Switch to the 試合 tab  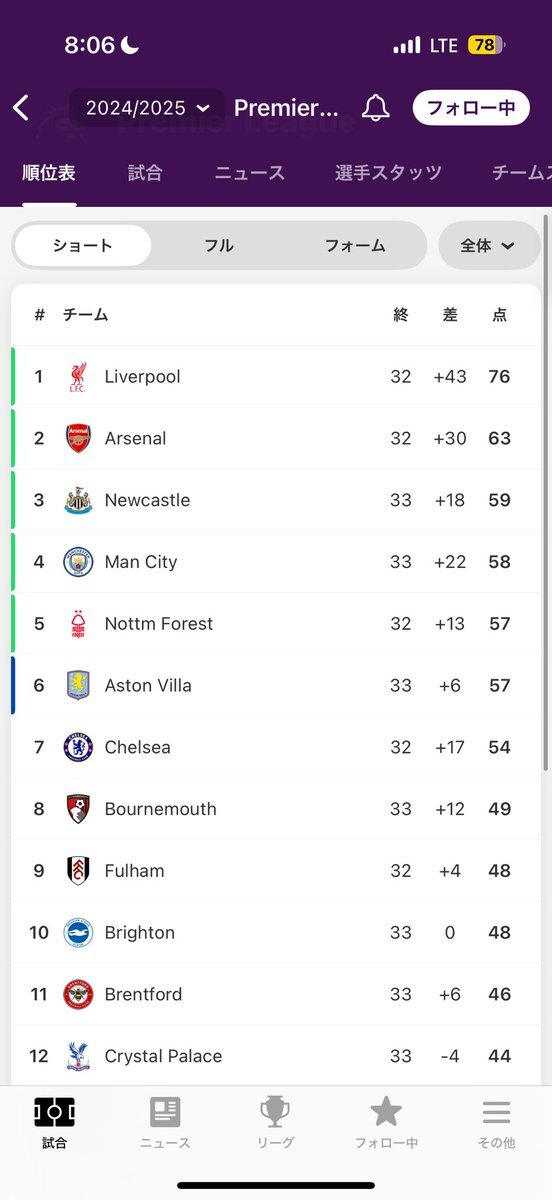(145, 173)
